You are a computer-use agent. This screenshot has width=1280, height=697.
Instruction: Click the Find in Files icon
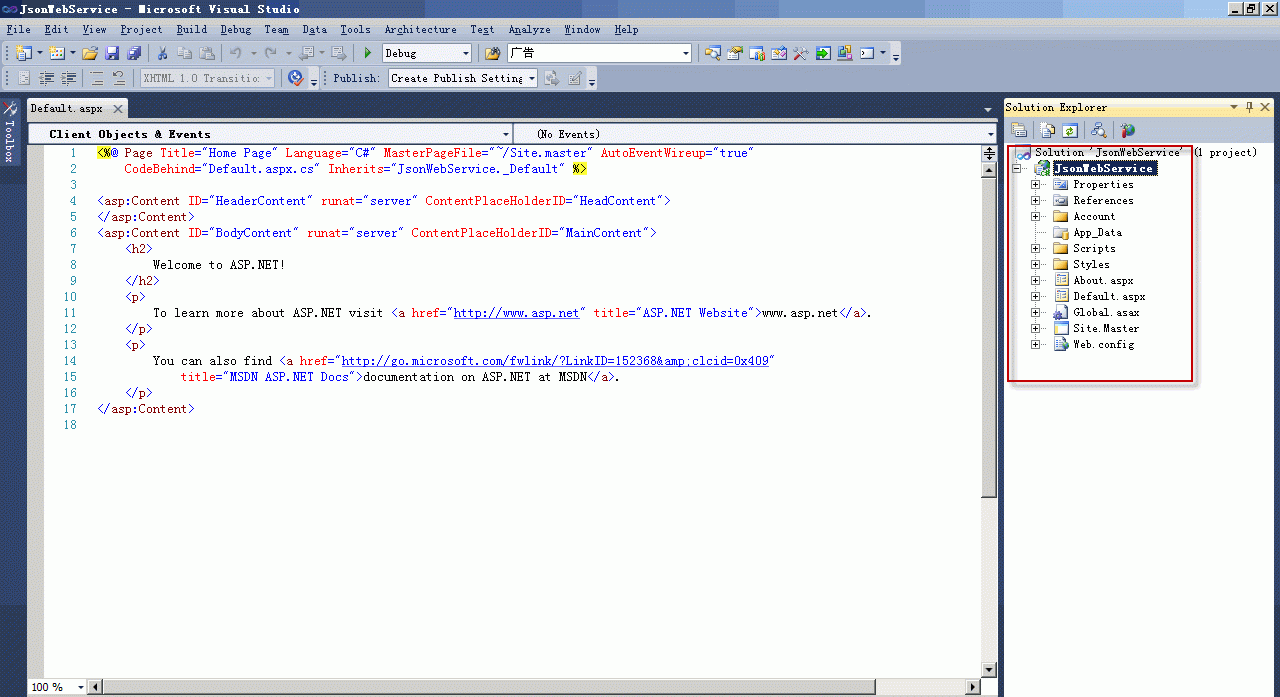click(x=492, y=53)
